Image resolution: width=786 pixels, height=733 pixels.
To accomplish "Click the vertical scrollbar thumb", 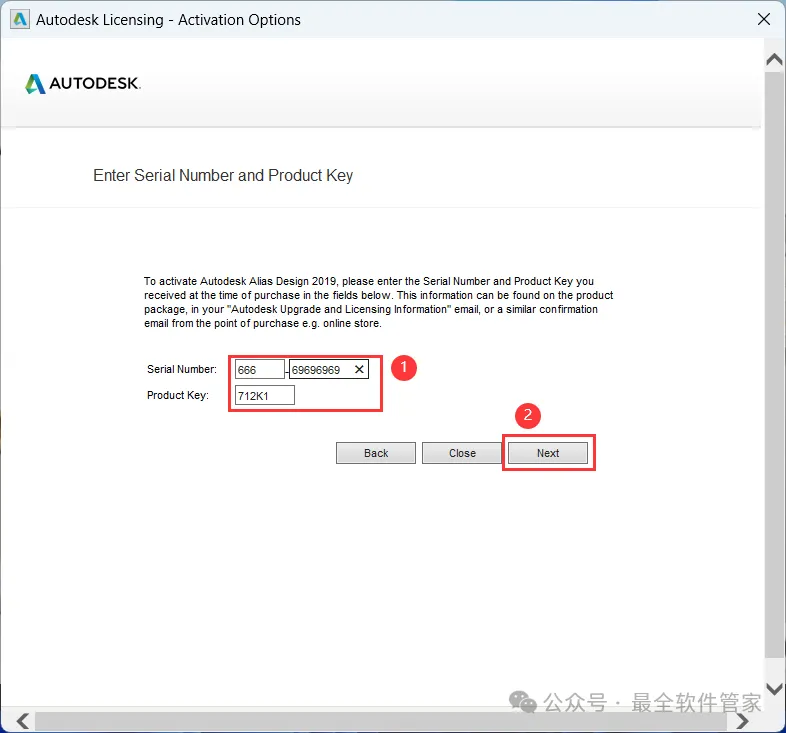I will coord(774,364).
